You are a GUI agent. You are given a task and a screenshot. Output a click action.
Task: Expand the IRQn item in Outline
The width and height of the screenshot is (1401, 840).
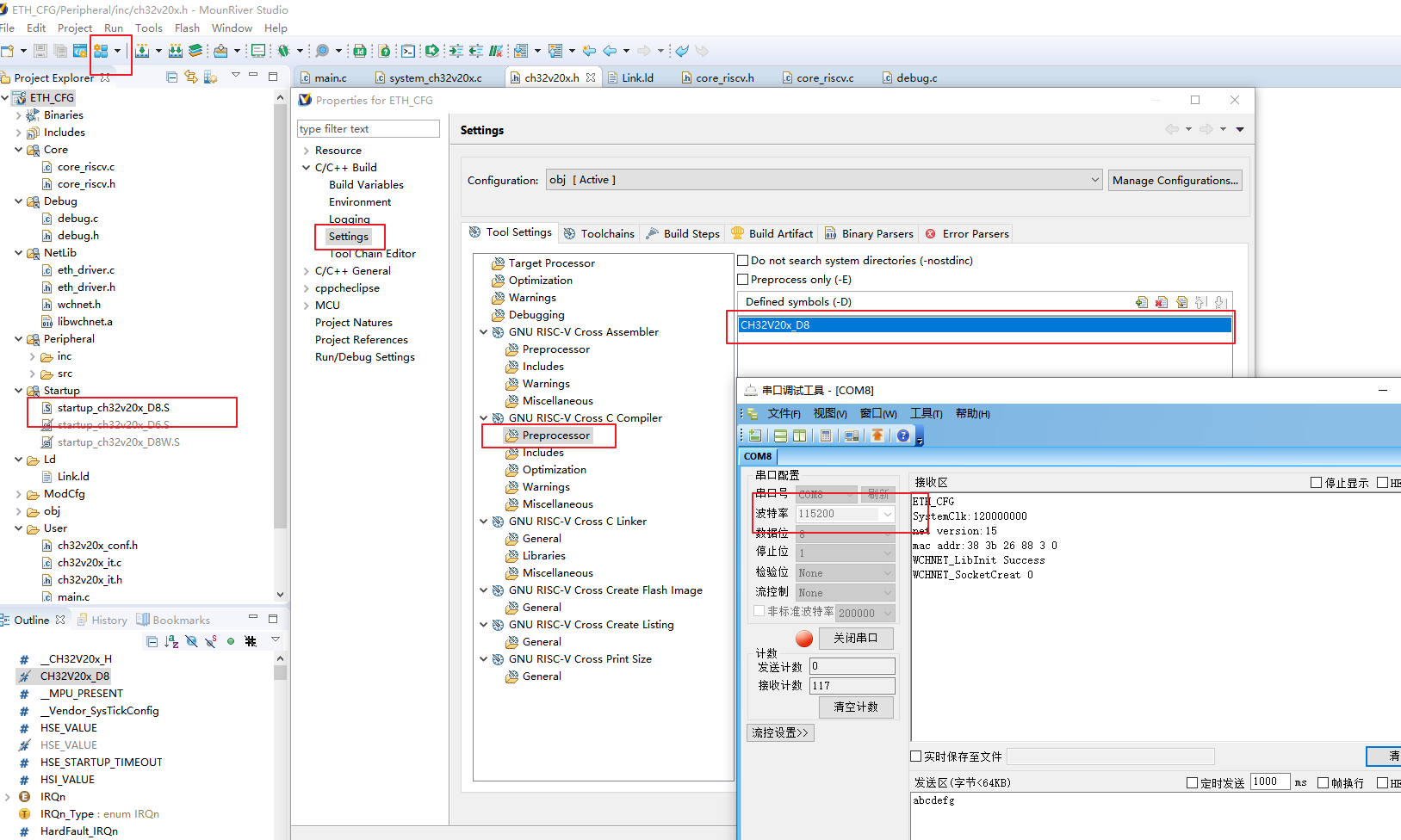click(8, 797)
